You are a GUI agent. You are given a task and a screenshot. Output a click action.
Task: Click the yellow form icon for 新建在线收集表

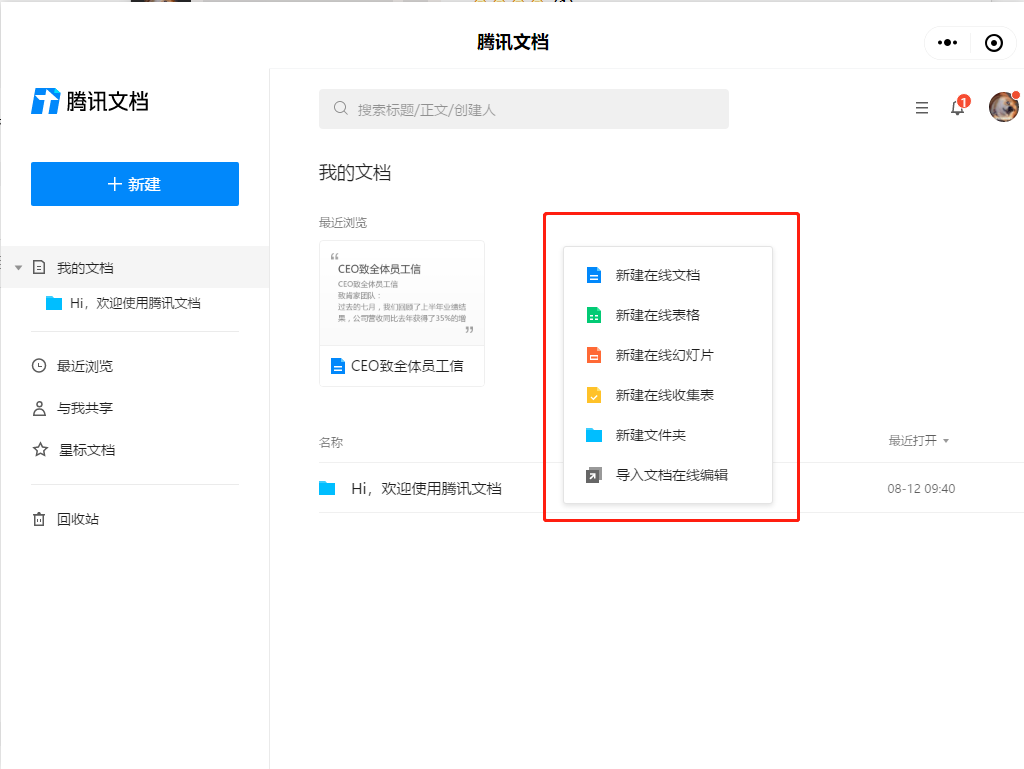[x=594, y=395]
